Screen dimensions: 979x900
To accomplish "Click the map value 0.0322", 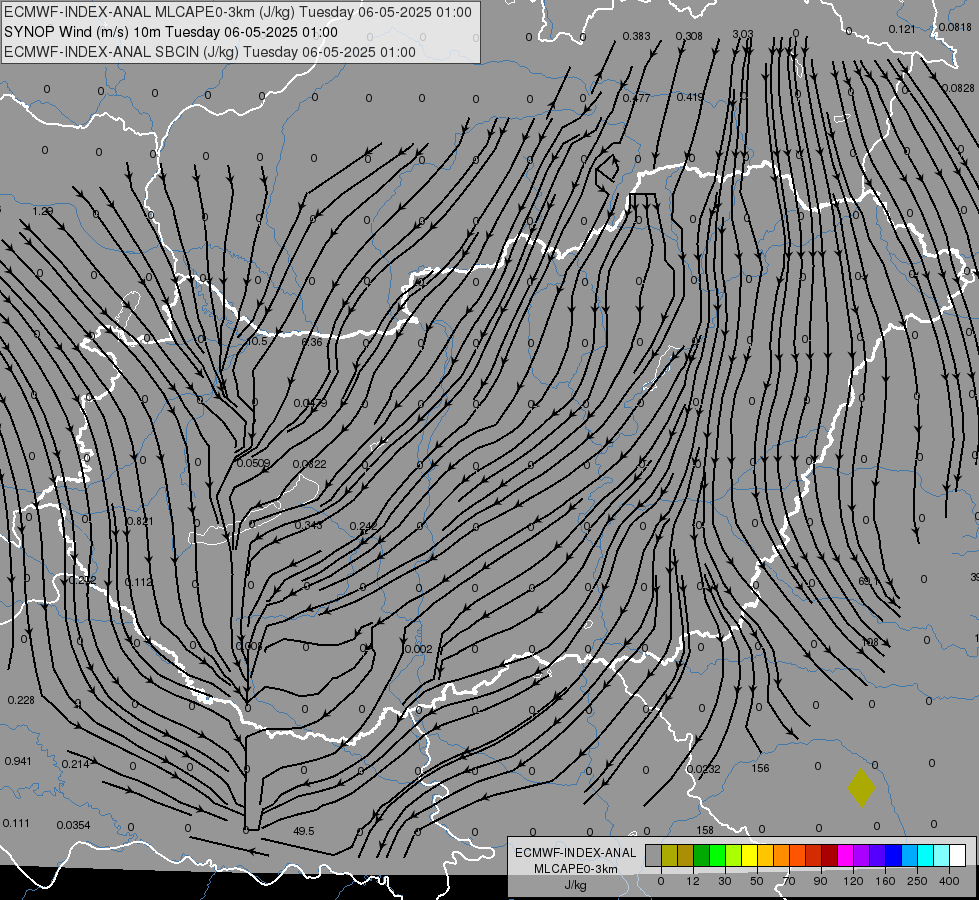I will point(310,464).
